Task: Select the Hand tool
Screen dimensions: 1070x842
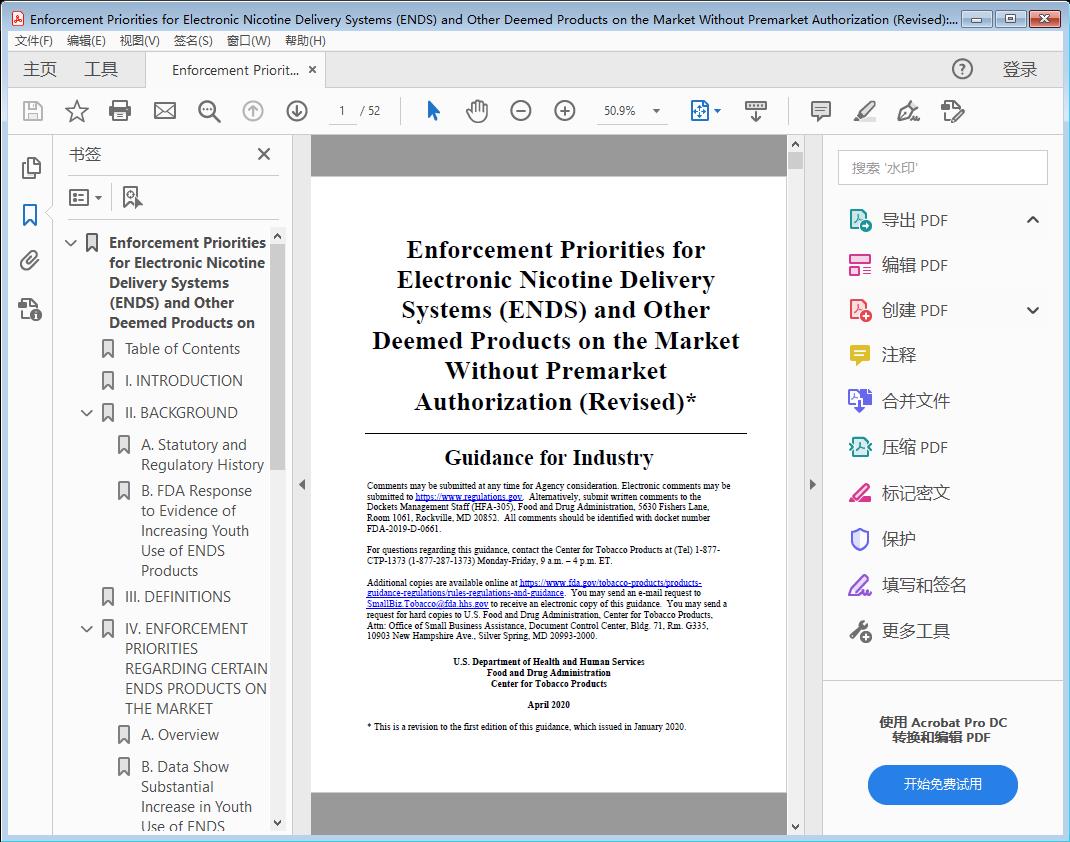Action: coord(477,110)
